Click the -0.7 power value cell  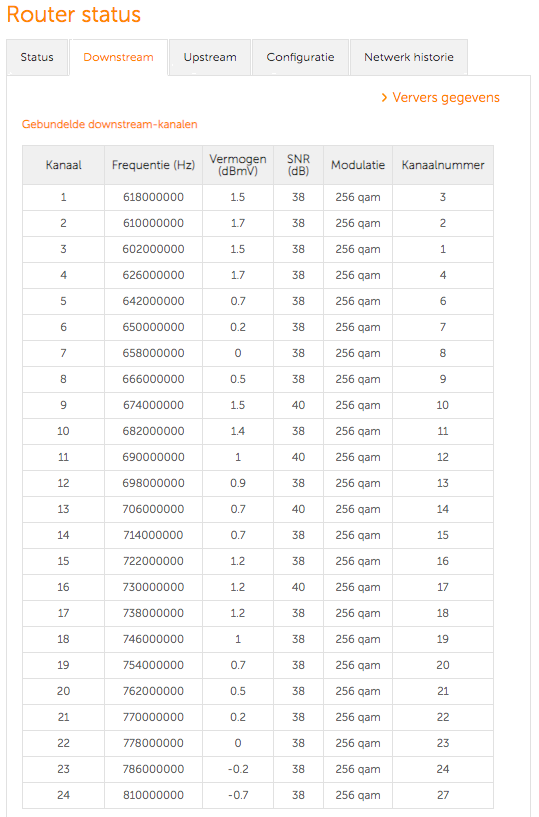click(238, 795)
